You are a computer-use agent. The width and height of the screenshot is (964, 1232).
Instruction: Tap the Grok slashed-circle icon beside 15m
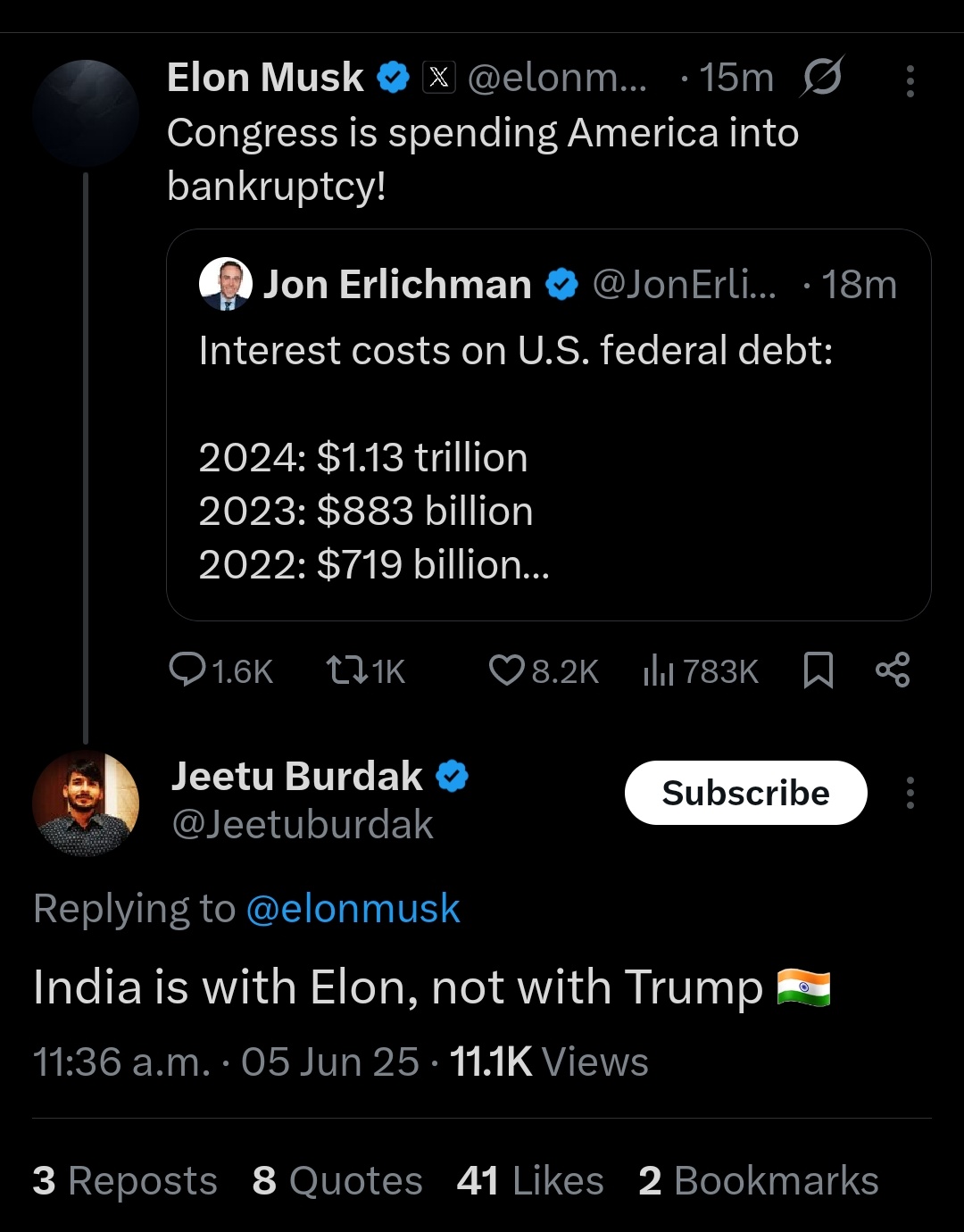[x=821, y=77]
